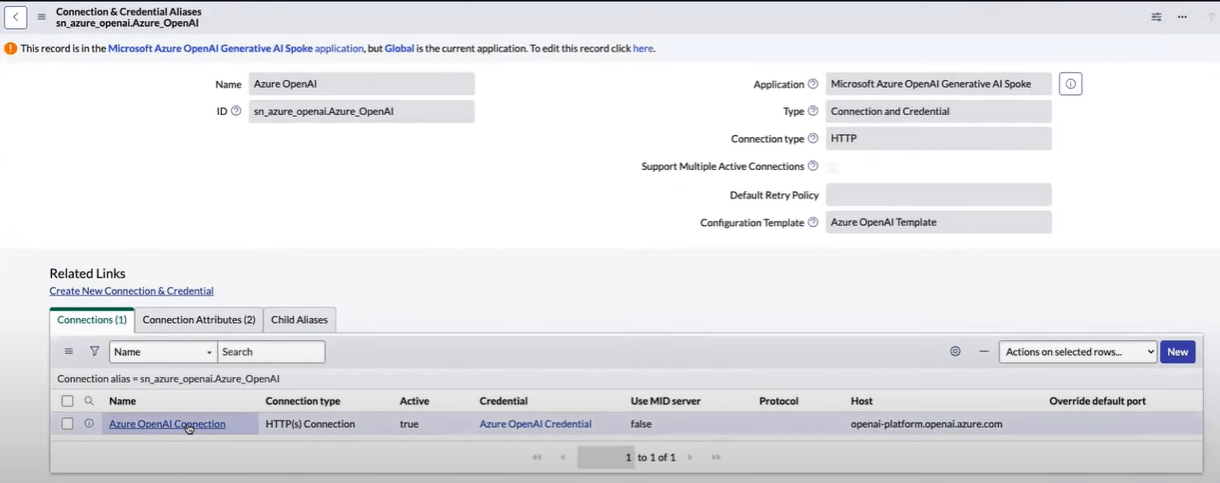Jump to first page of list
The image size is (1220, 483).
click(x=537, y=457)
